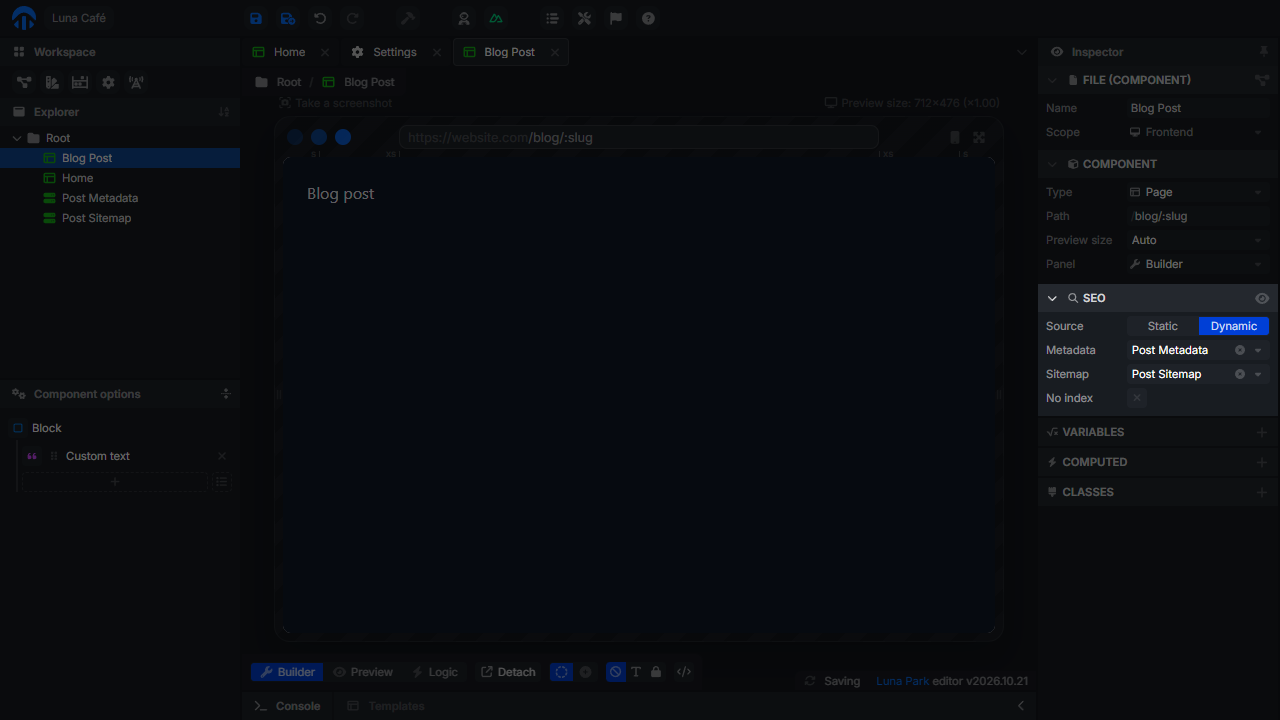Click the component Name field showing Blog Post
1280x720 pixels.
coord(1198,108)
